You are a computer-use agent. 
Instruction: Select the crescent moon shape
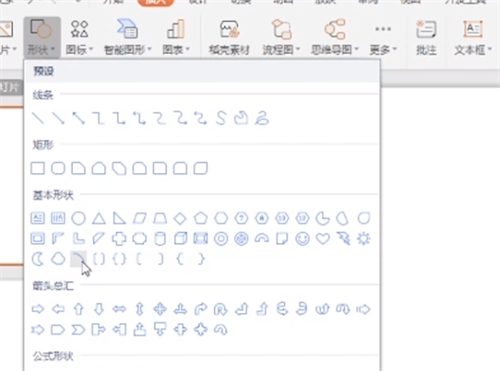click(x=38, y=259)
